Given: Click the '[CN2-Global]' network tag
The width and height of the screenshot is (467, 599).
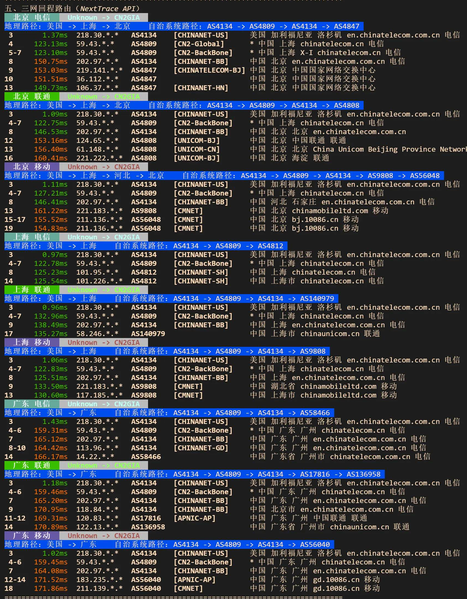Looking at the screenshot, I should coord(199,44).
